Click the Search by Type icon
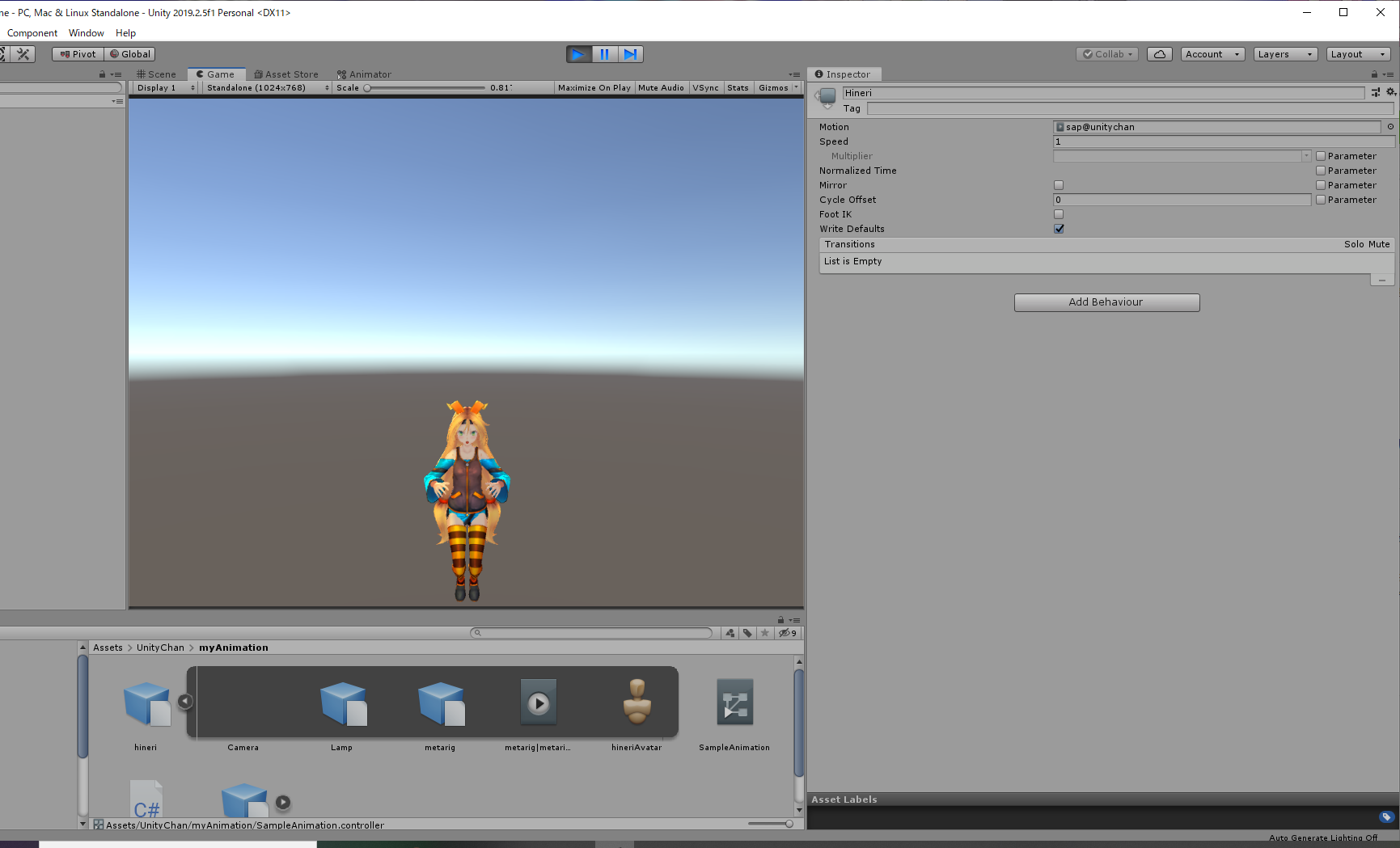The width and height of the screenshot is (1400, 848). pyautogui.click(x=730, y=633)
